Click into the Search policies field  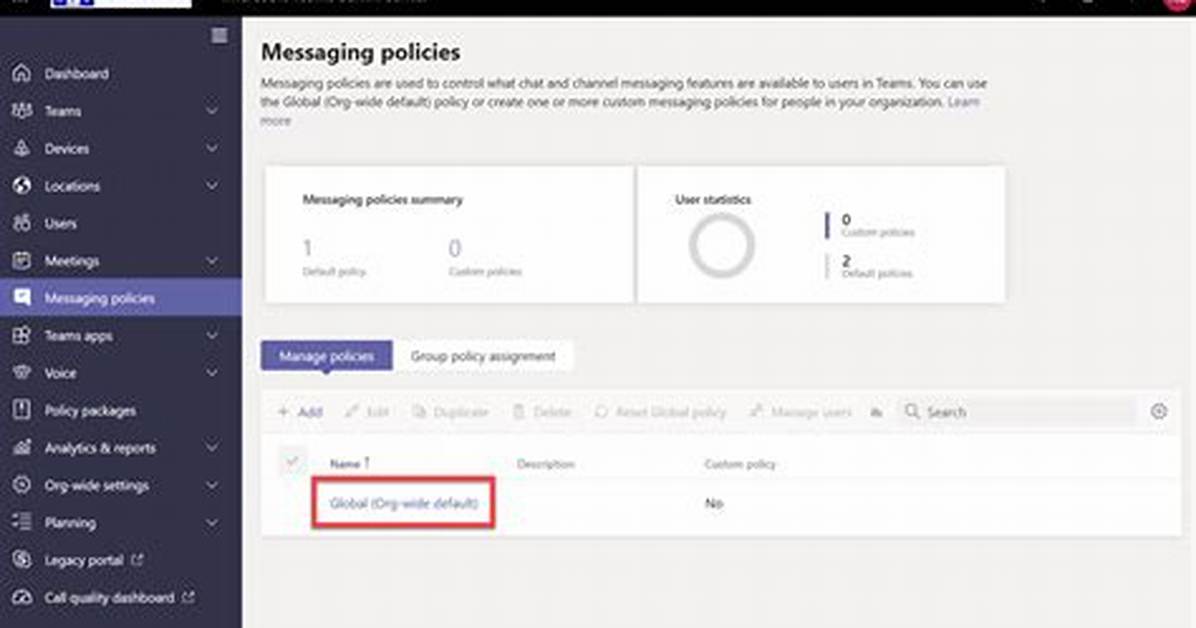pyautogui.click(x=1018, y=412)
